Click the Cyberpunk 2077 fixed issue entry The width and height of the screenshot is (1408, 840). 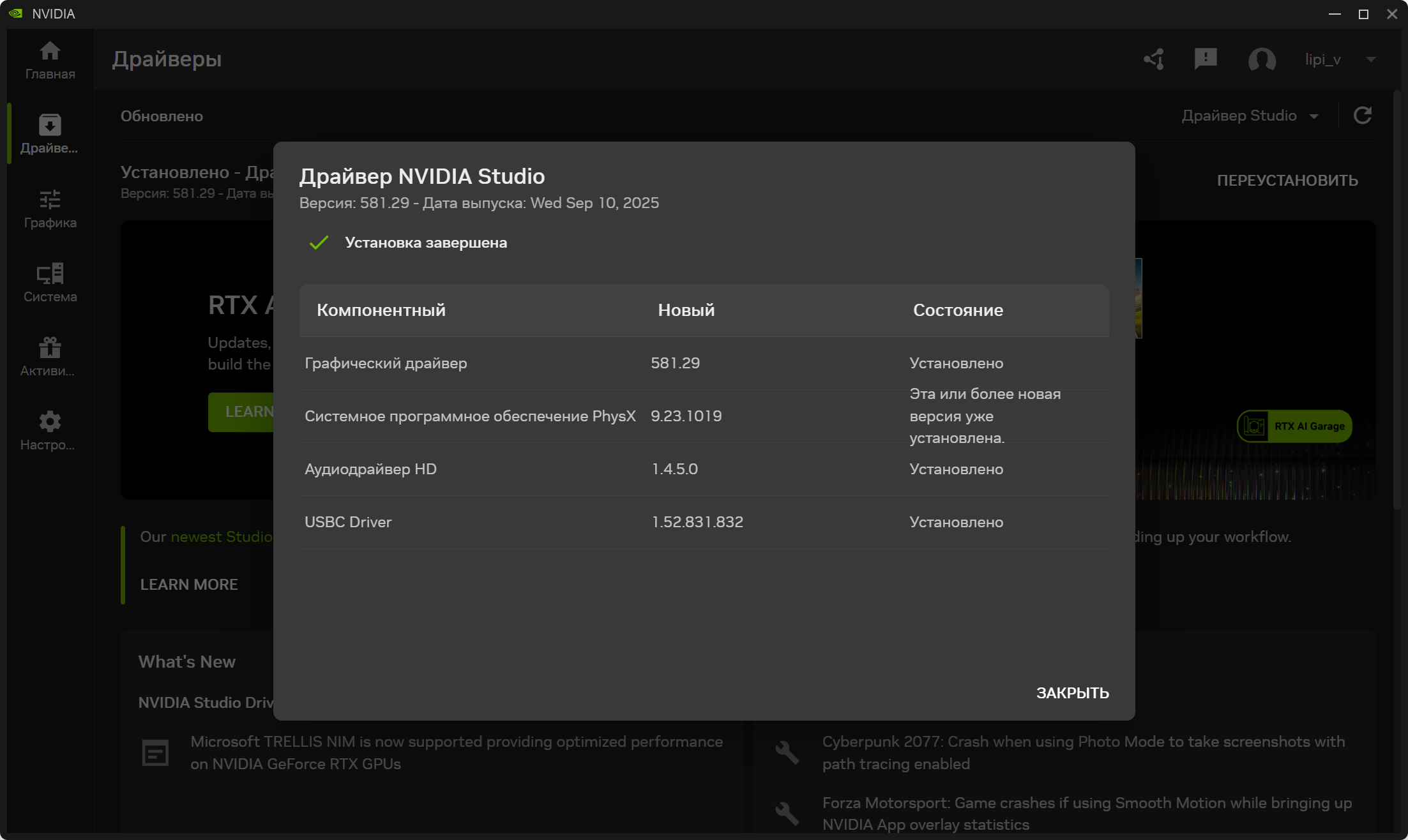pos(1083,753)
